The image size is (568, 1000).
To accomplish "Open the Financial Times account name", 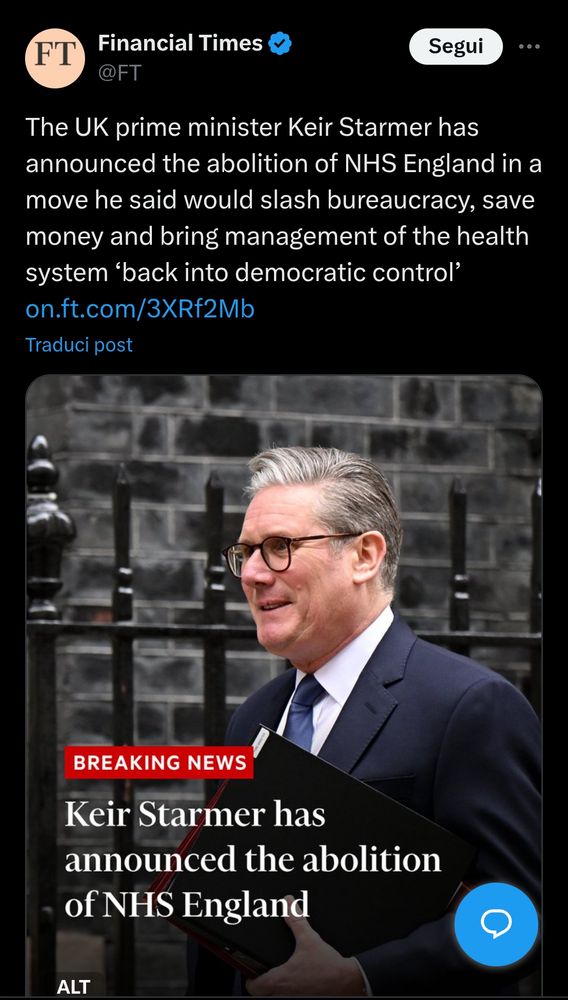I will (180, 43).
